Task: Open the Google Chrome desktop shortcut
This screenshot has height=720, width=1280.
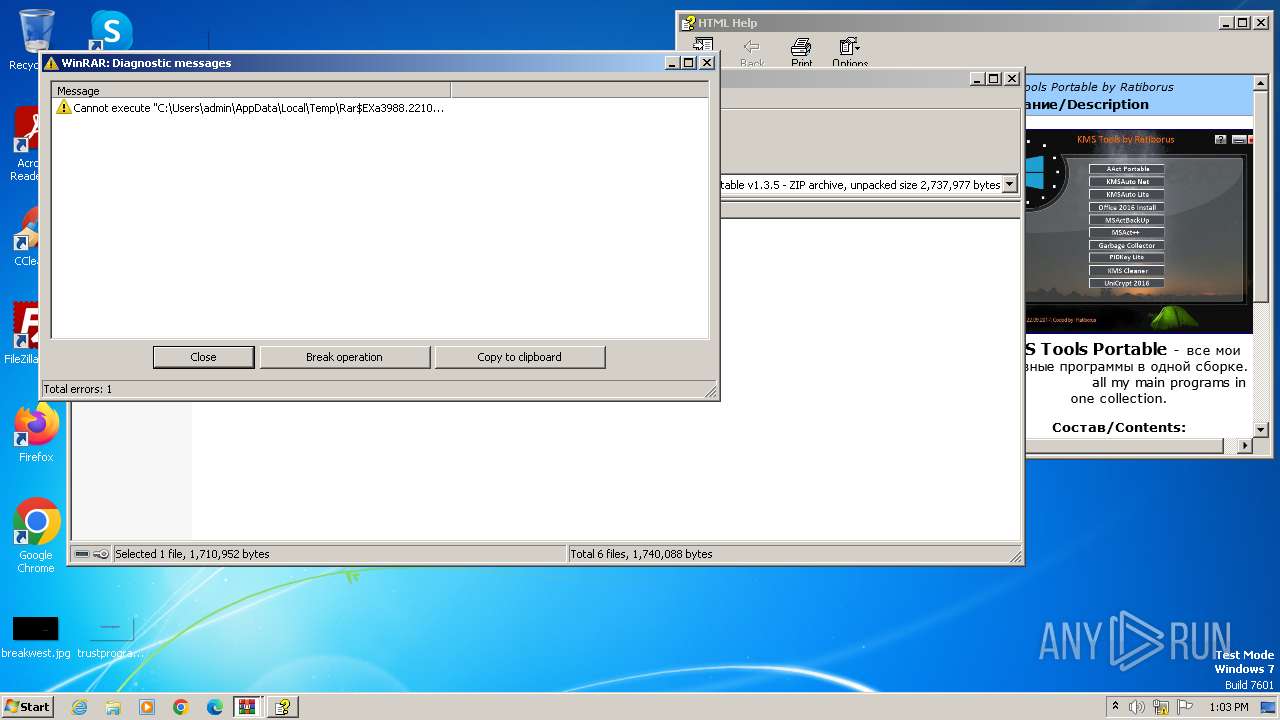Action: [x=36, y=536]
